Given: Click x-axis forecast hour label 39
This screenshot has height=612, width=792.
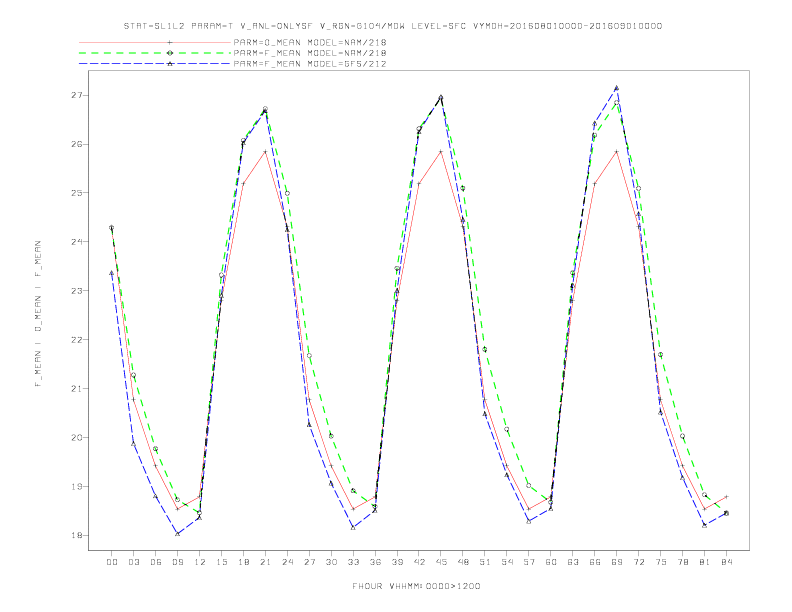Looking at the screenshot, I should tap(397, 562).
